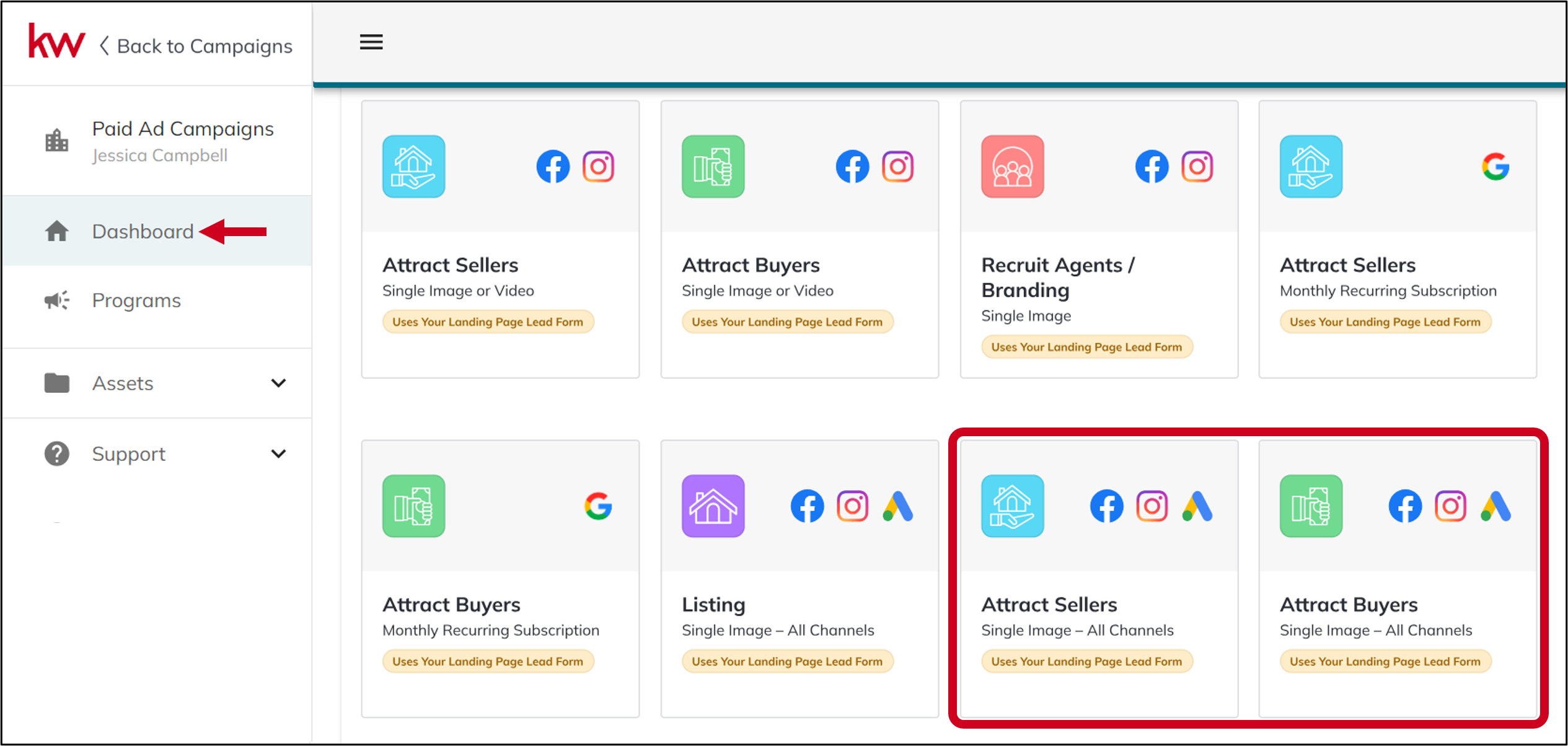Click the red people icon on Recruit Agents card
Image resolution: width=1568 pixels, height=746 pixels.
1012,167
